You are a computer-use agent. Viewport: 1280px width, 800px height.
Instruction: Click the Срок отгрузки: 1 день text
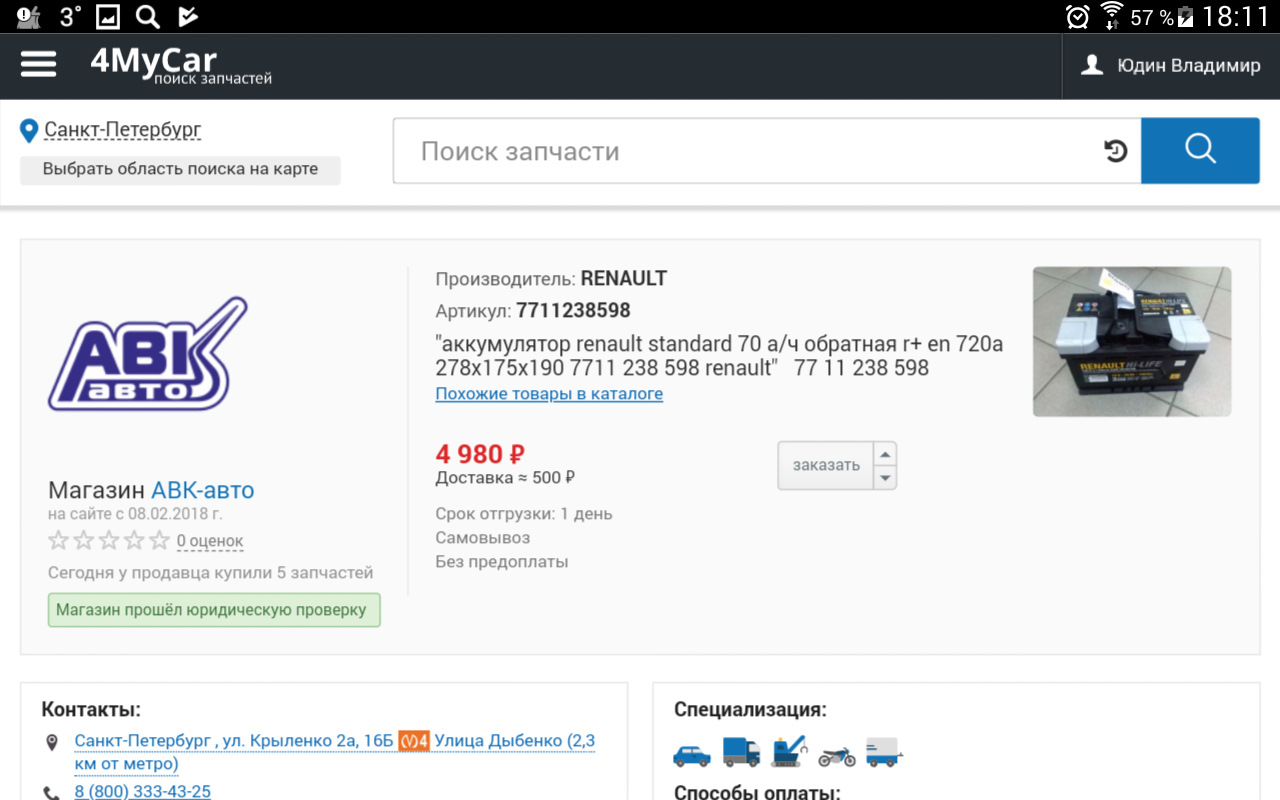tap(524, 514)
